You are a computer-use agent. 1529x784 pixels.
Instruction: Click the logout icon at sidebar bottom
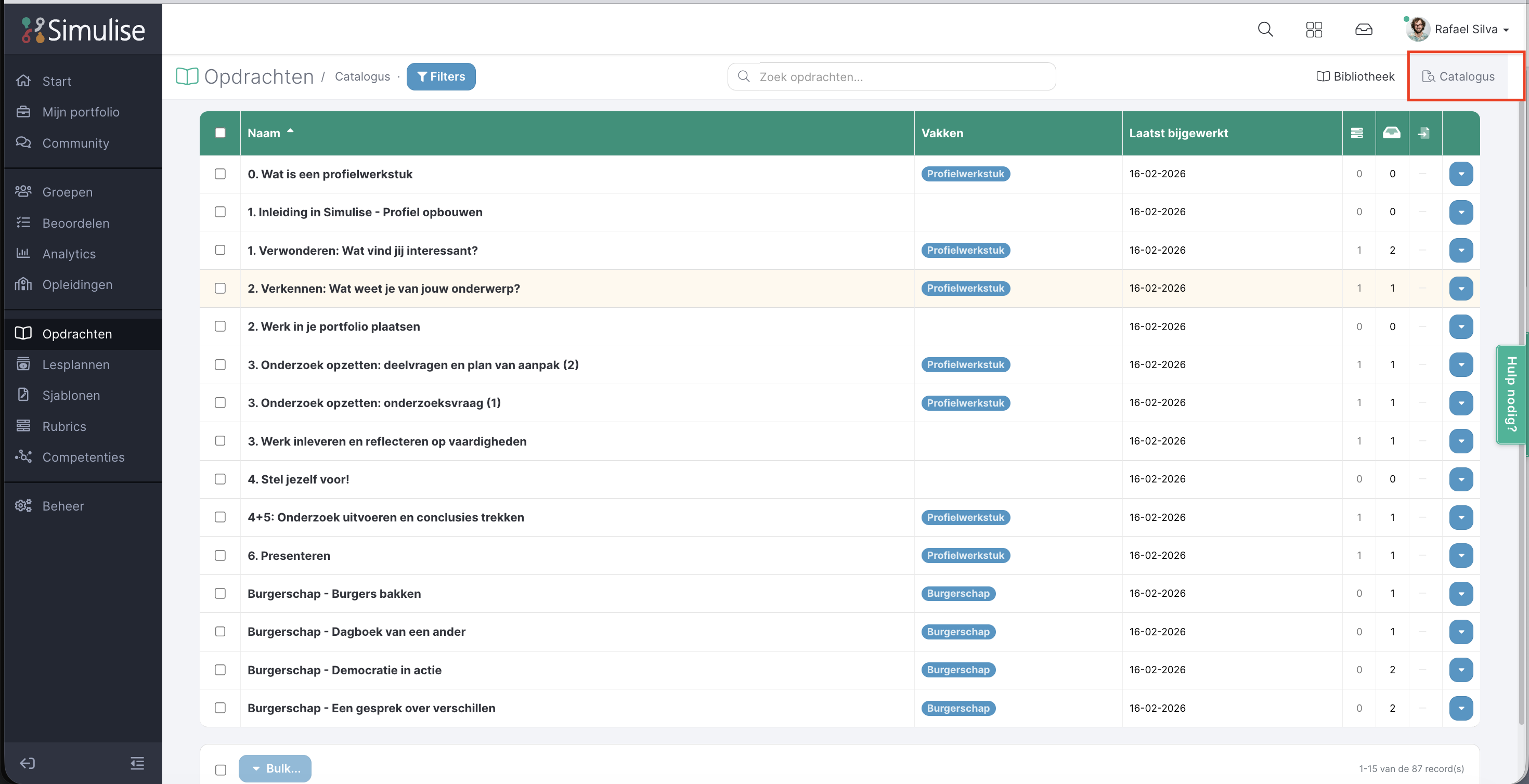tap(27, 763)
